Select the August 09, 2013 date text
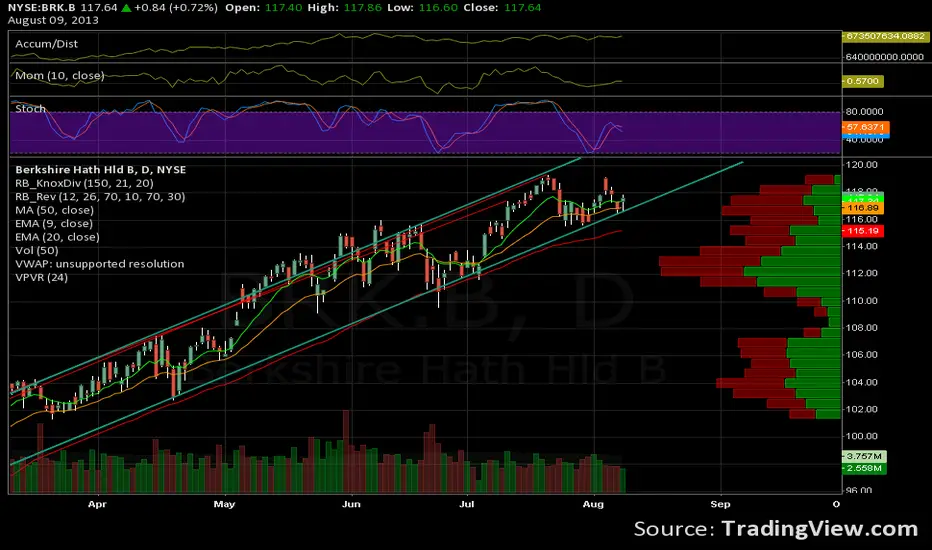Image resolution: width=932 pixels, height=550 pixels. (x=53, y=20)
